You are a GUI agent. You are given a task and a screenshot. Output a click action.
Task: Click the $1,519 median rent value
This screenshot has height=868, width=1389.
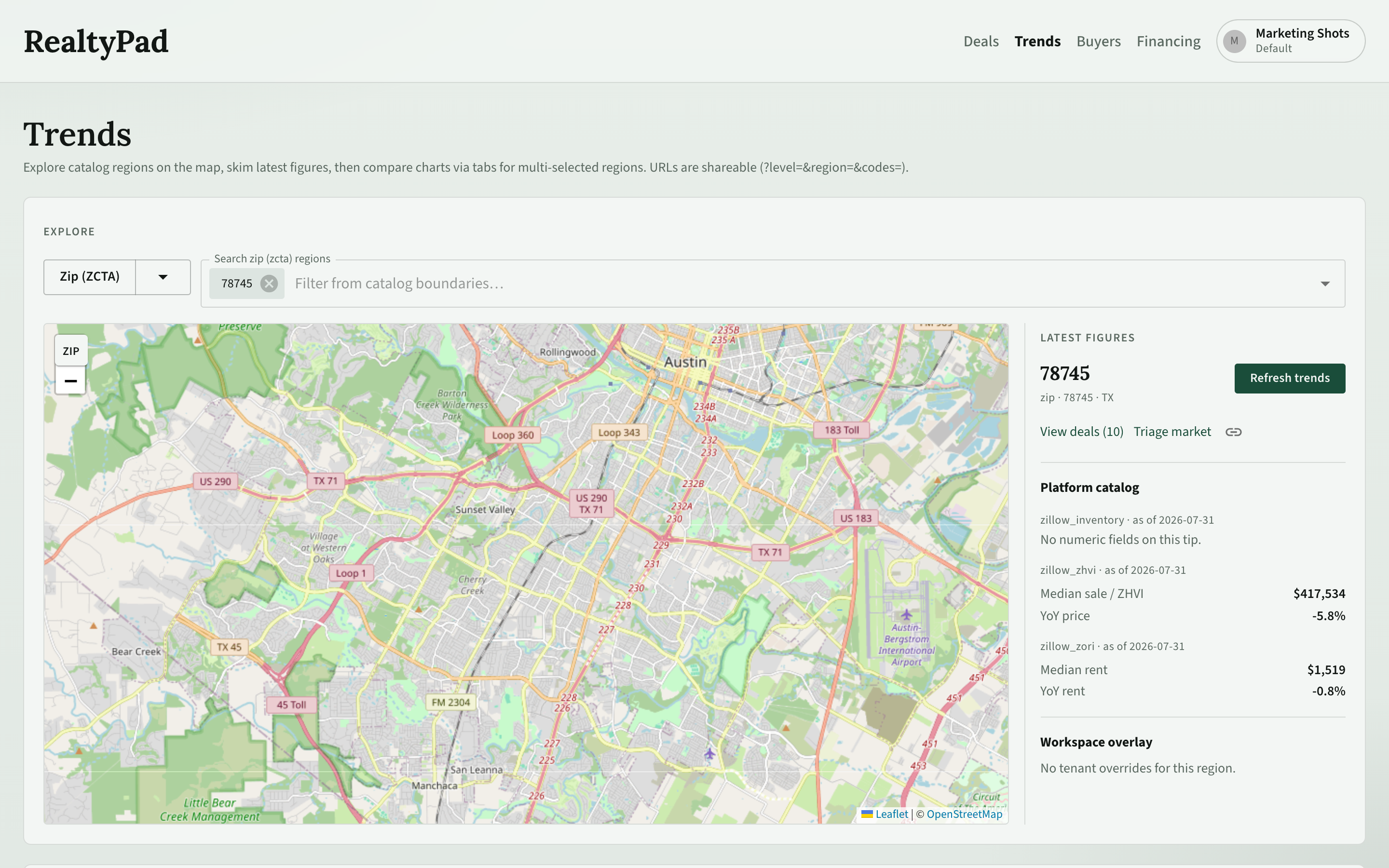coord(1326,669)
